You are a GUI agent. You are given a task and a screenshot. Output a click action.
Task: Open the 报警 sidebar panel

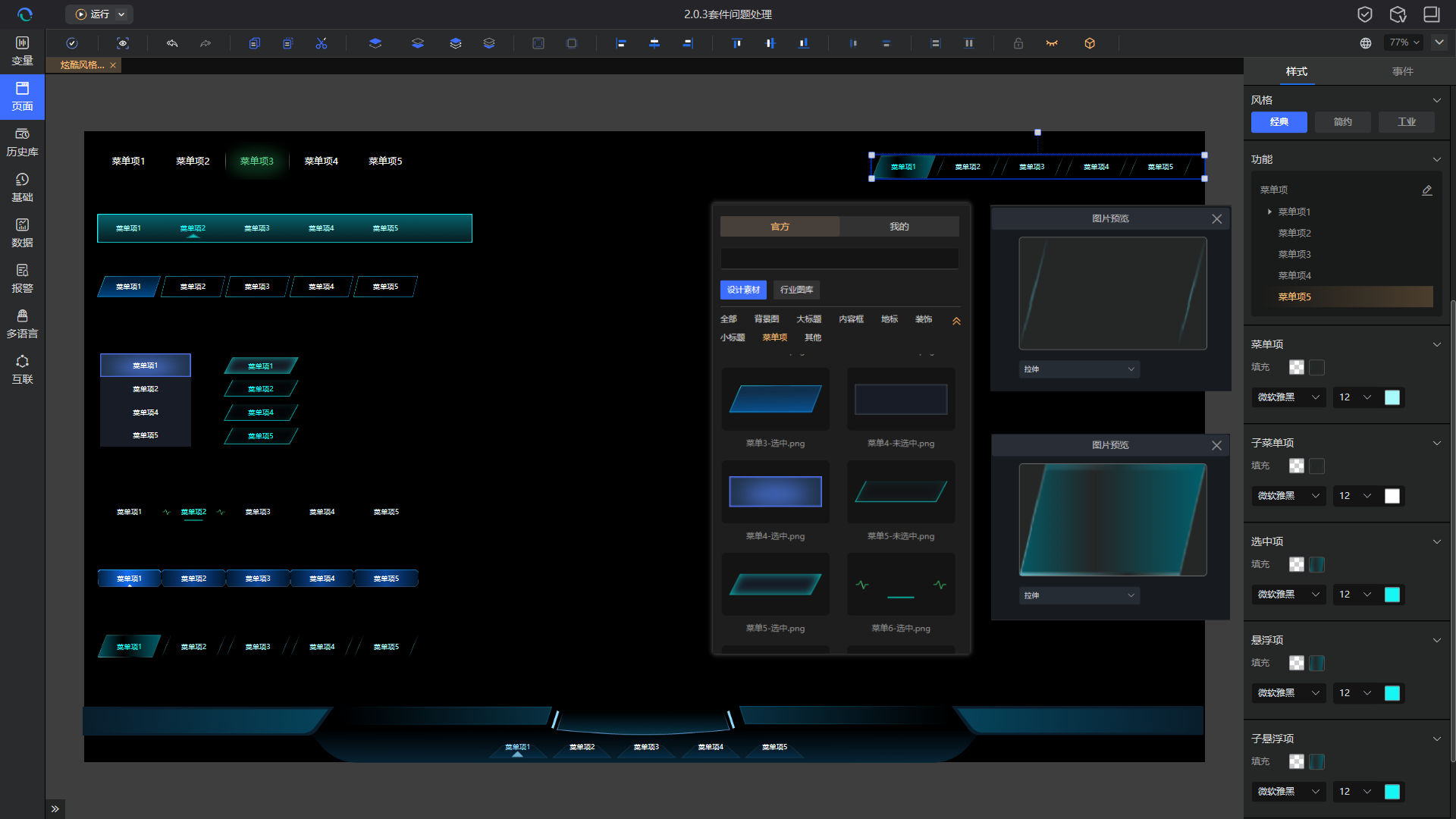22,278
